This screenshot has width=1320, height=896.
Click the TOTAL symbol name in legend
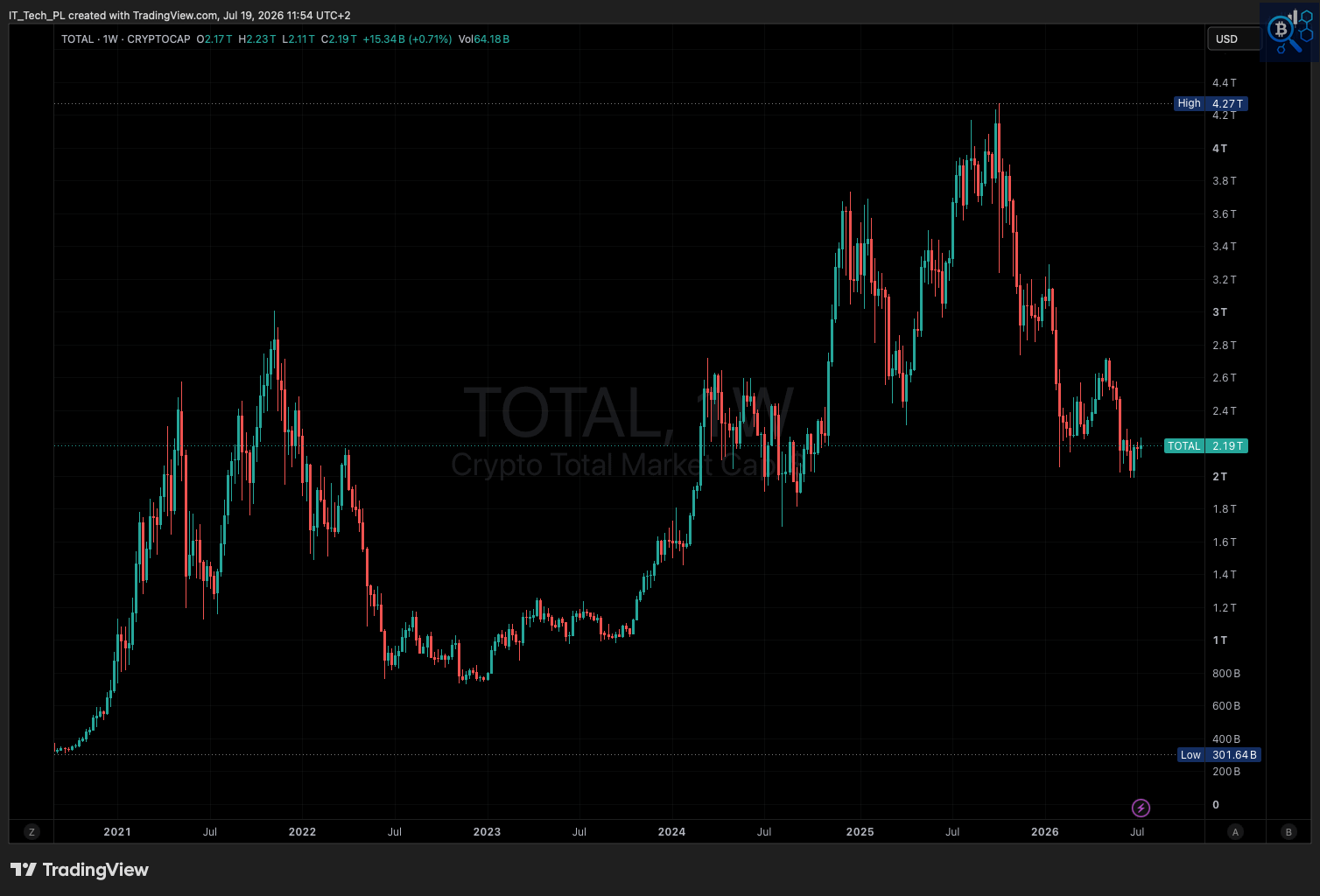(x=78, y=39)
